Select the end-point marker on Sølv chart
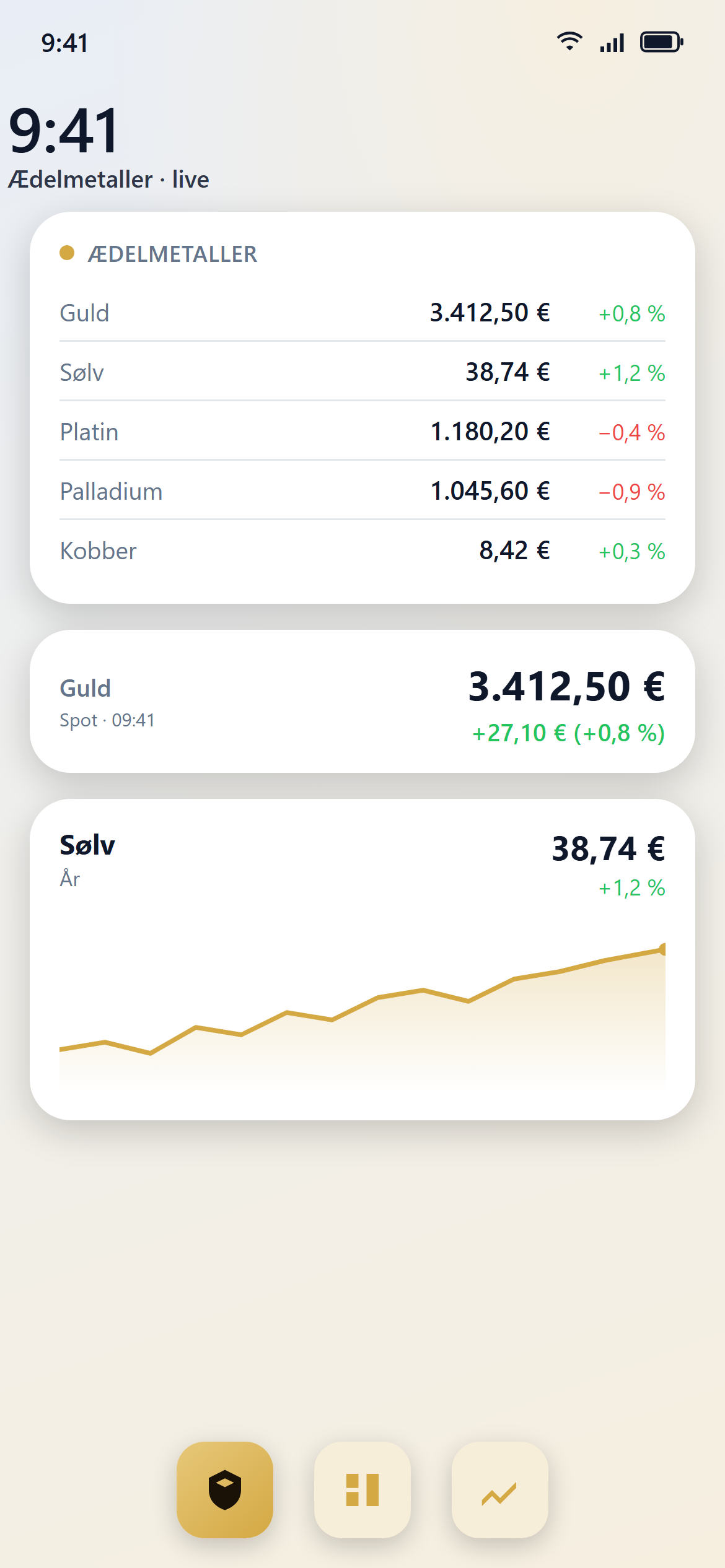The image size is (725, 1568). point(663,949)
